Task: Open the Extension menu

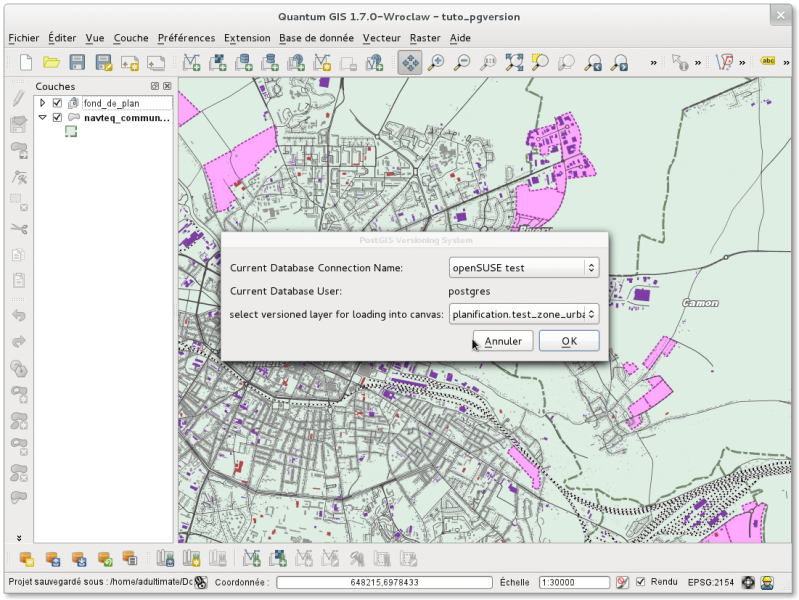Action: coord(246,38)
